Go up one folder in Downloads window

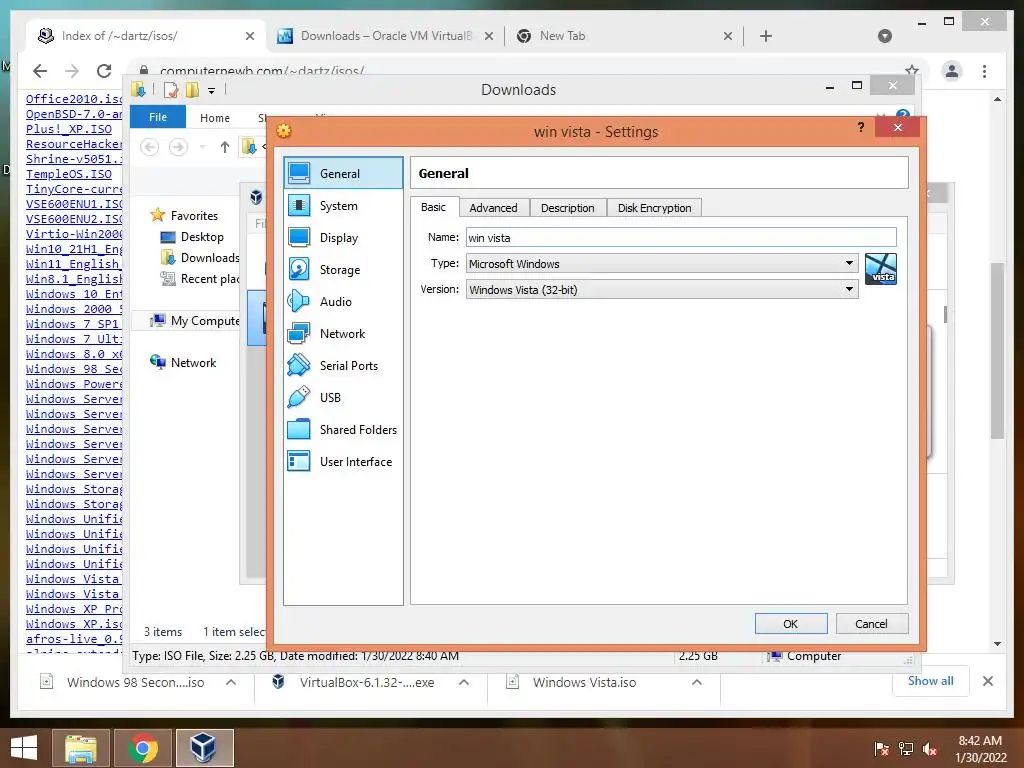pos(225,147)
